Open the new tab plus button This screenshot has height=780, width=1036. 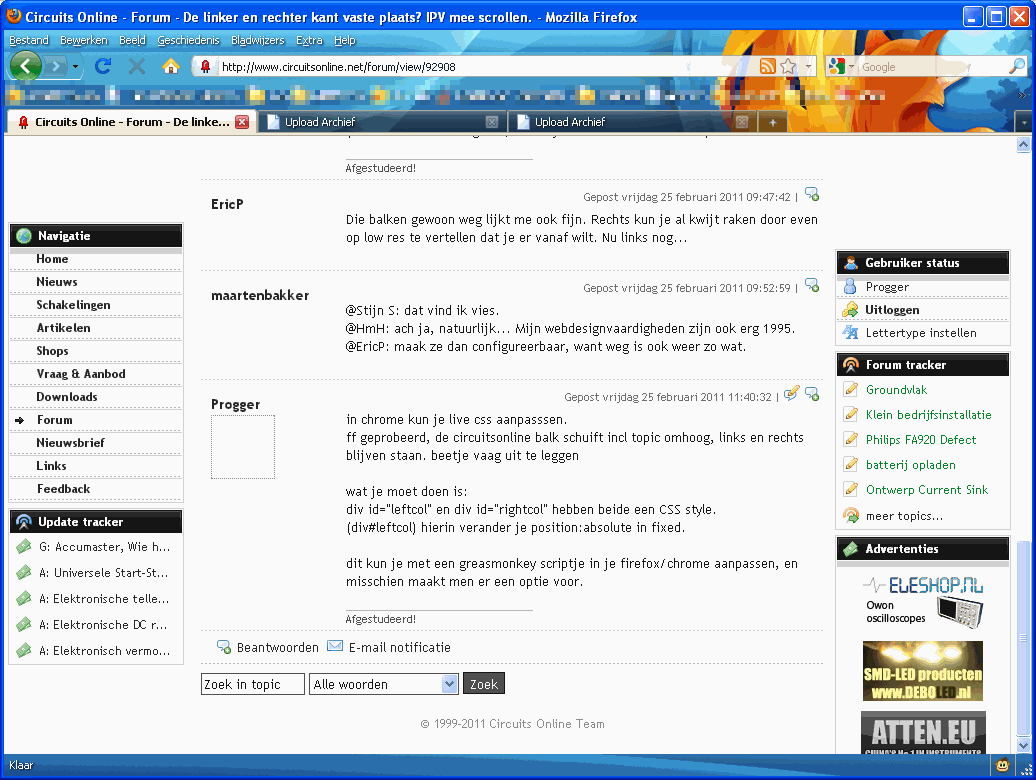tap(772, 122)
